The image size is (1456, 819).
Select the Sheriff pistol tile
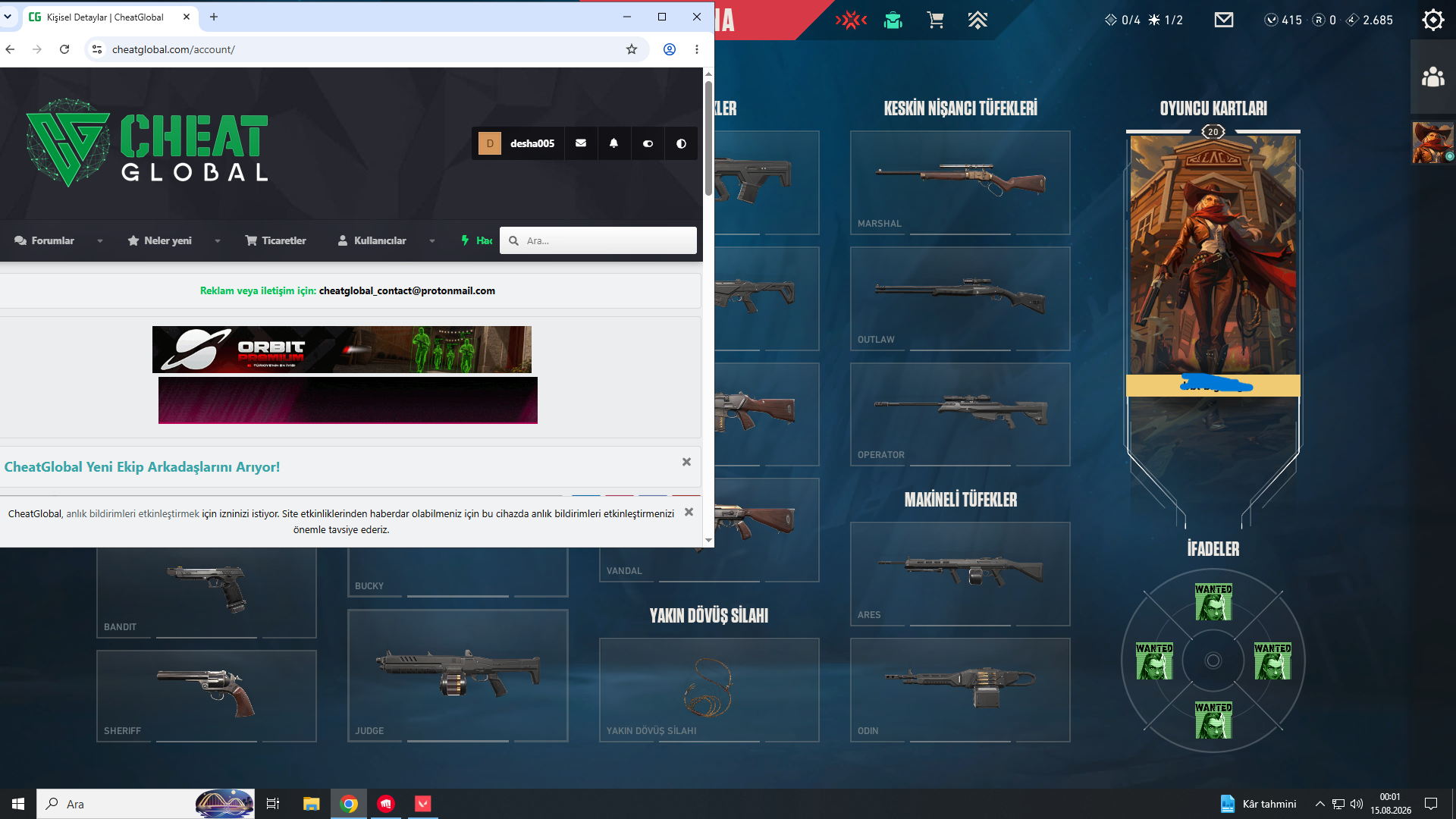click(x=206, y=696)
